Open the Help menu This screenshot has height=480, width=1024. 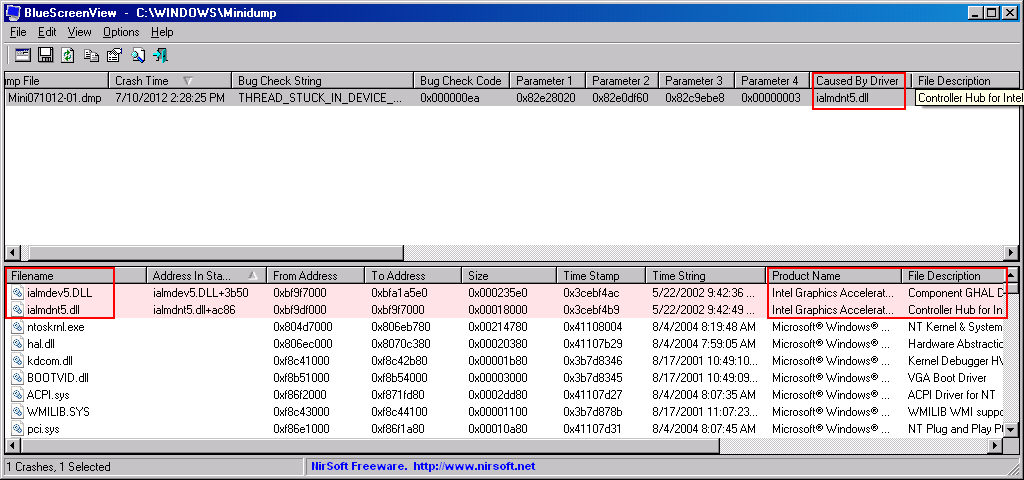click(x=162, y=32)
